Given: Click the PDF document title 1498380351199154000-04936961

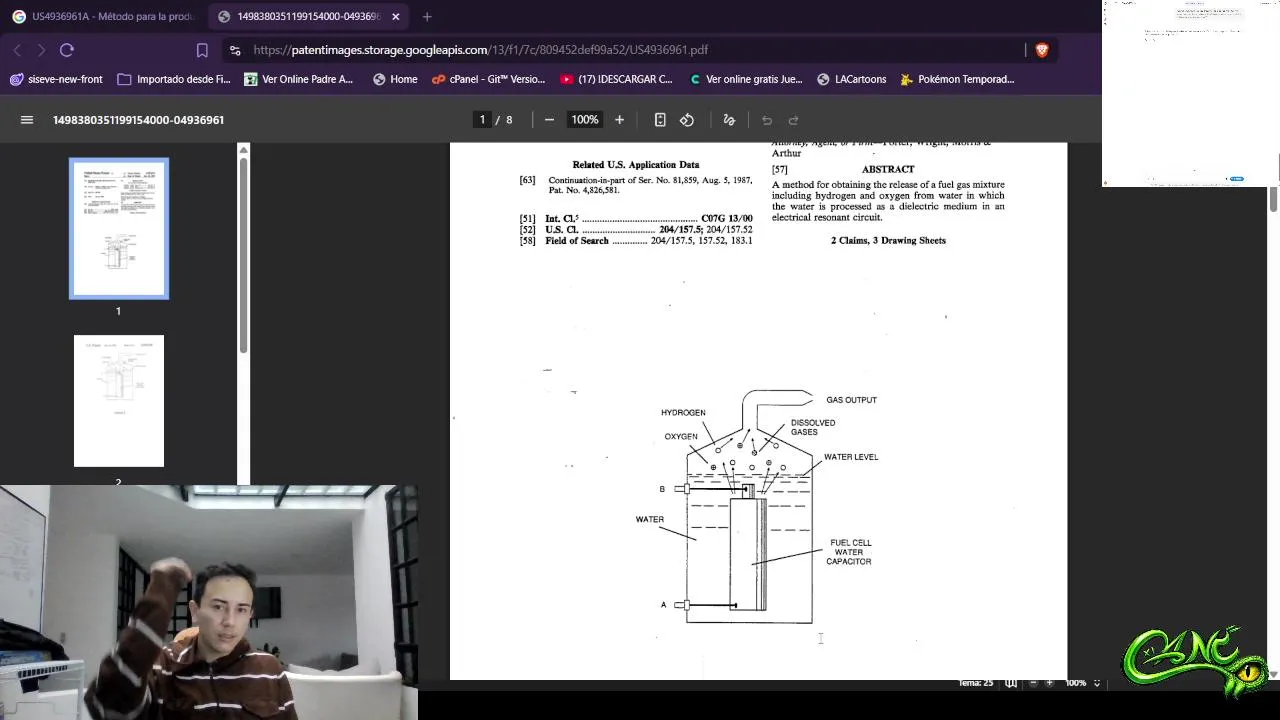Looking at the screenshot, I should coord(138,120).
